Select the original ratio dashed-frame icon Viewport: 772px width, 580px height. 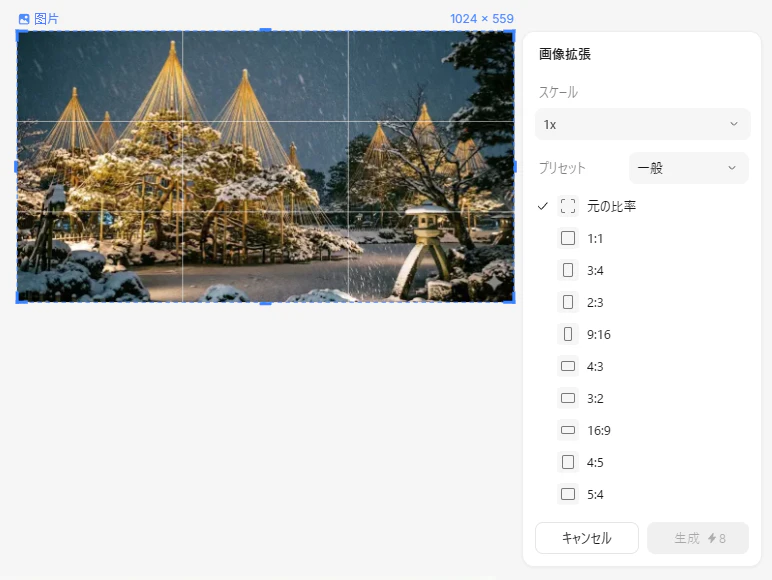pos(568,206)
